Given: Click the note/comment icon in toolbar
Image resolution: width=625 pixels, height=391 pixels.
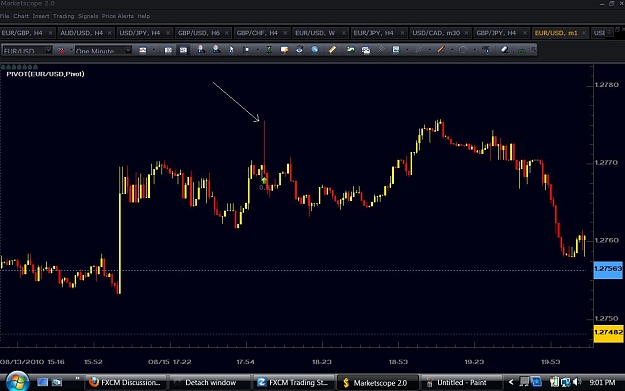Looking at the screenshot, I should coord(284,50).
